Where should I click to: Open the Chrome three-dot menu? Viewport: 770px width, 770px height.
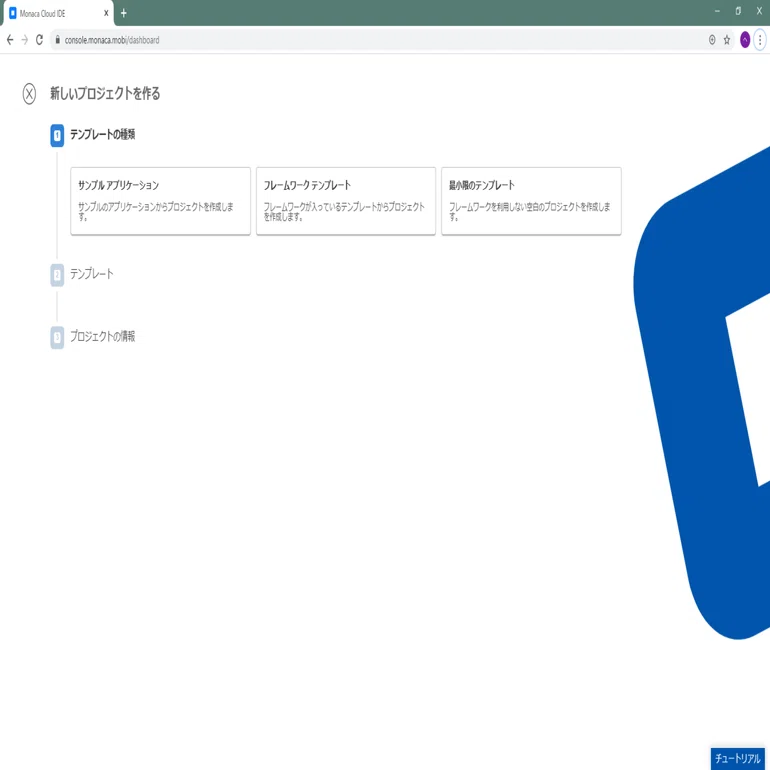760,40
